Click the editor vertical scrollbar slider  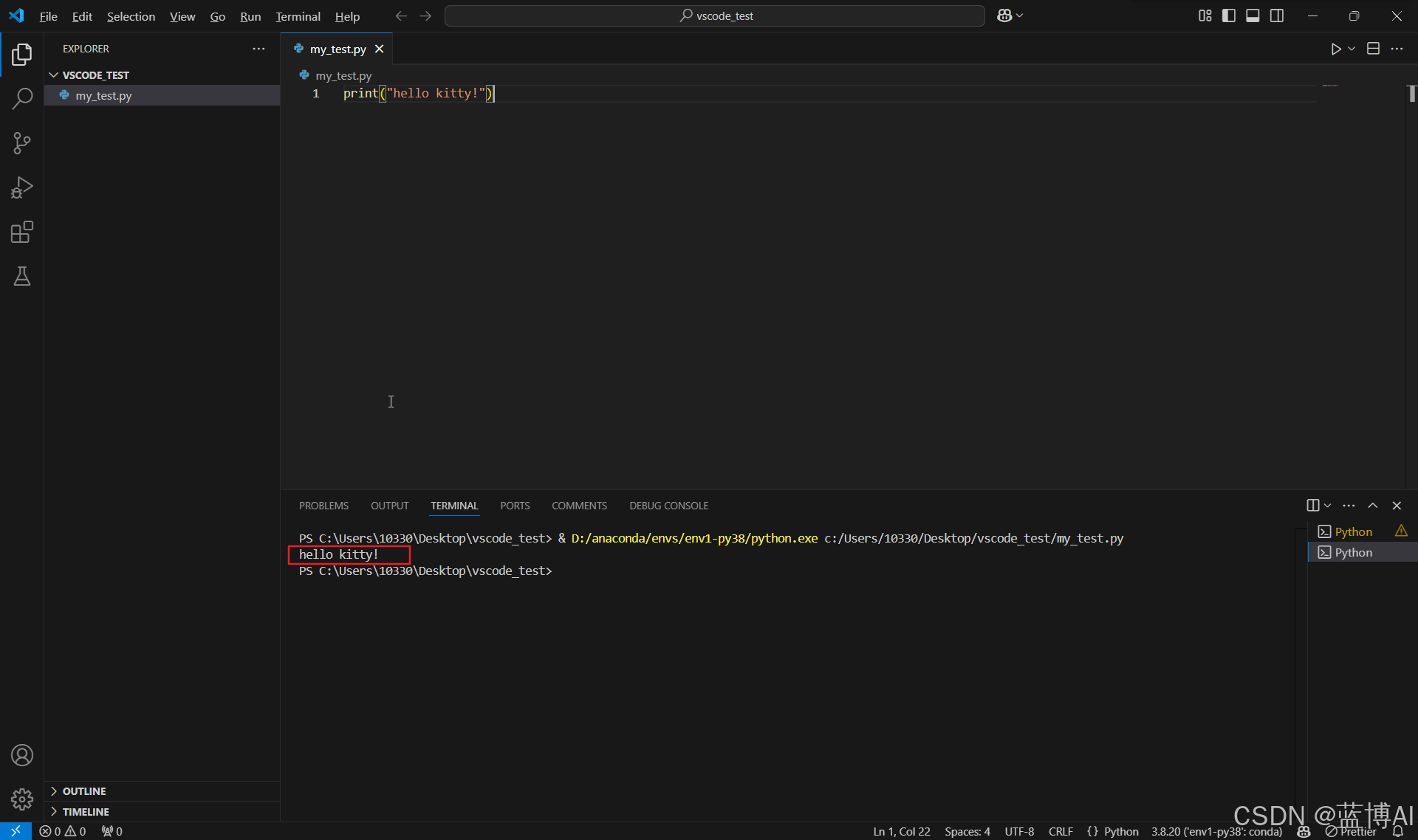pos(1411,94)
